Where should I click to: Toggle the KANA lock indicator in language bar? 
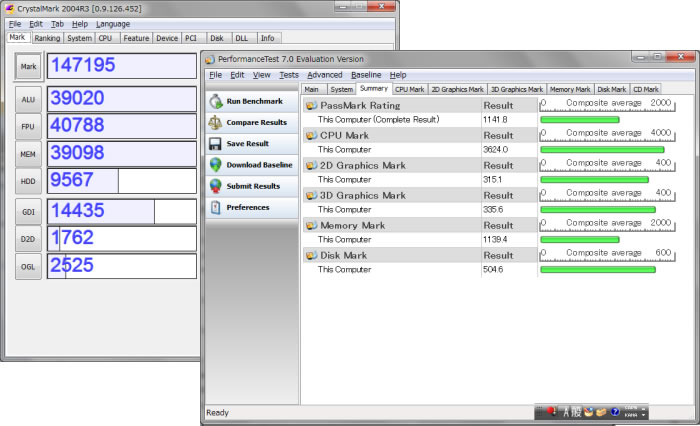[631, 415]
